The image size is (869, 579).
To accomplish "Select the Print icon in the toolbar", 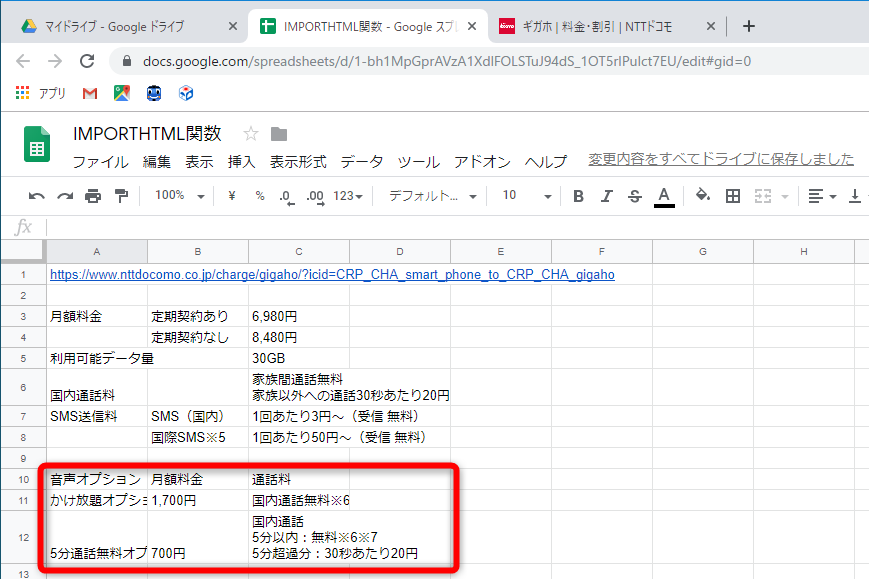I will (91, 196).
